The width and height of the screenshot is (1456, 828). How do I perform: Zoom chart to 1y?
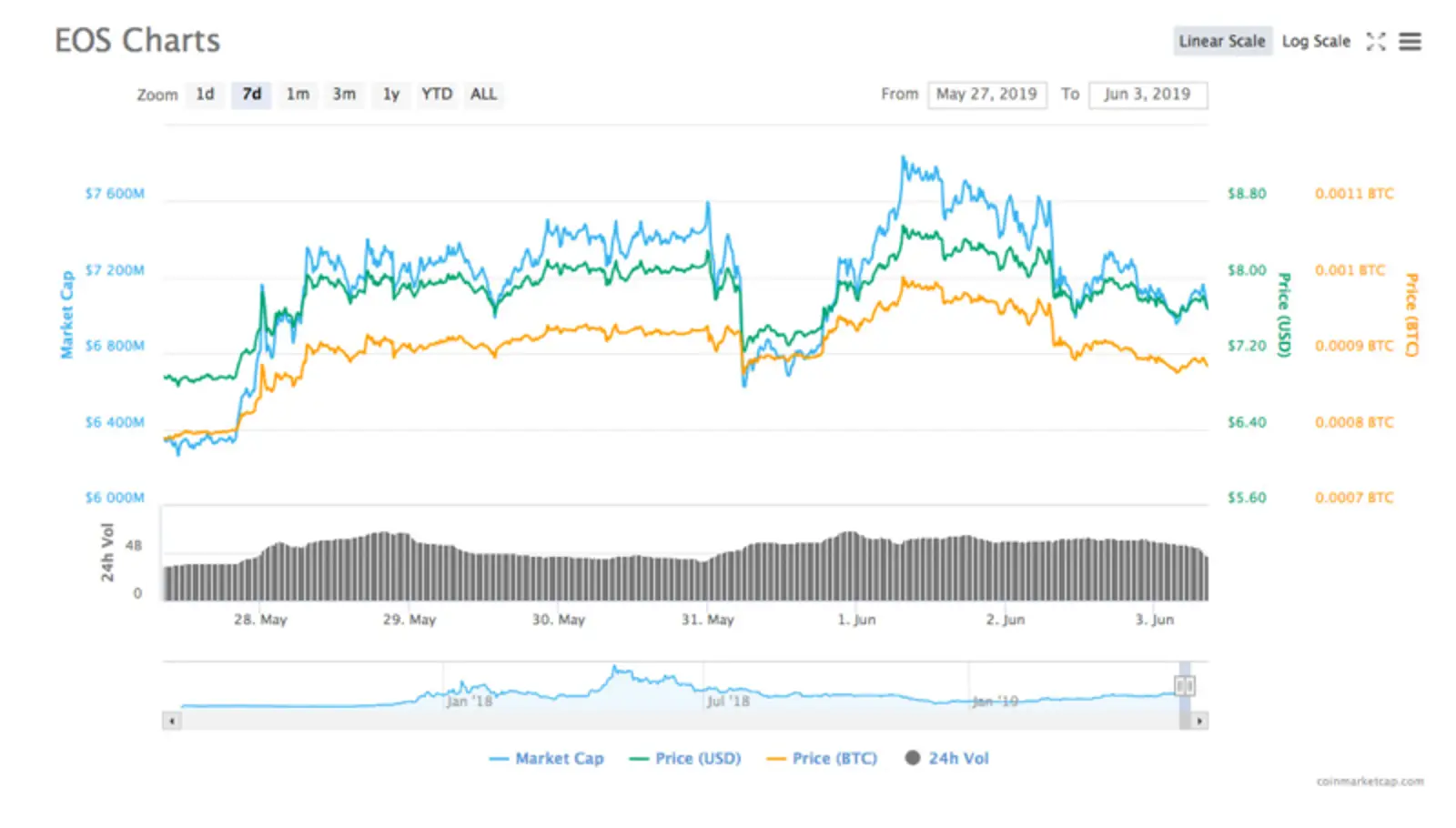point(390,94)
